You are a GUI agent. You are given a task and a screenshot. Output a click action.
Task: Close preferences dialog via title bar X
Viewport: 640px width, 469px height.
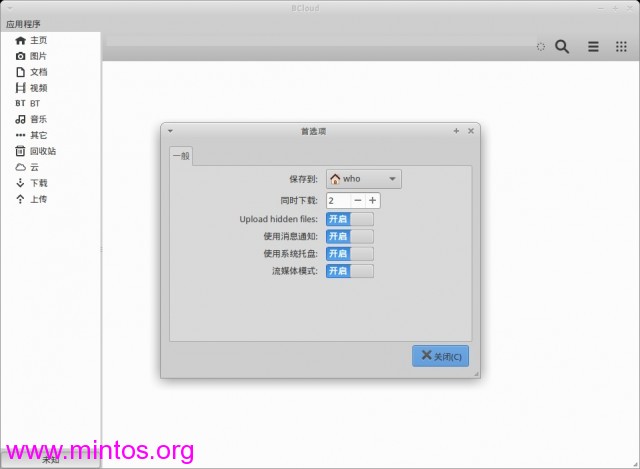pyautogui.click(x=471, y=131)
